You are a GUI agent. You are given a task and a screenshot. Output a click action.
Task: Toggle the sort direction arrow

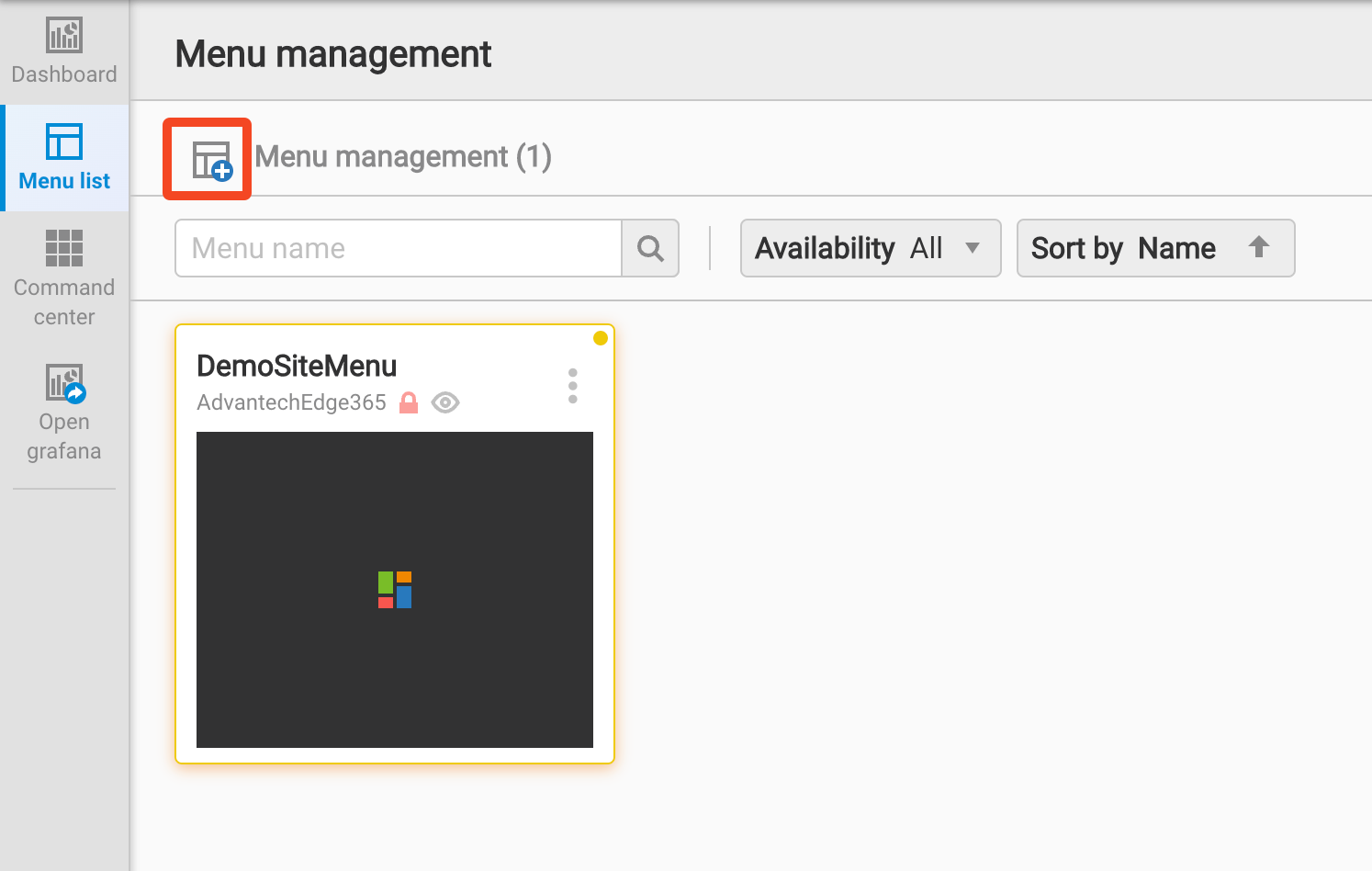1259,247
